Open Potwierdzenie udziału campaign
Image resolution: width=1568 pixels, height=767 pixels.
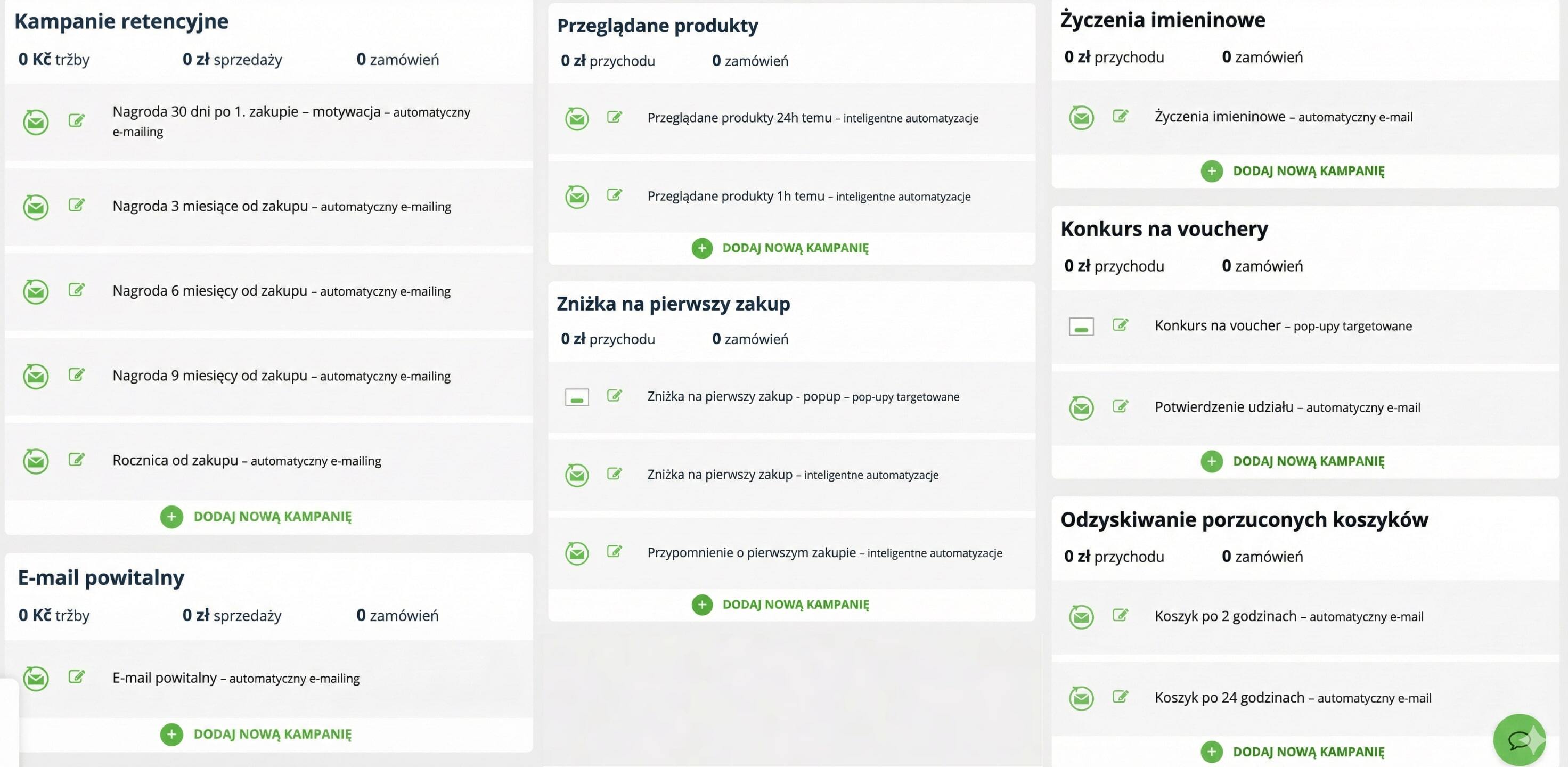click(x=1223, y=407)
